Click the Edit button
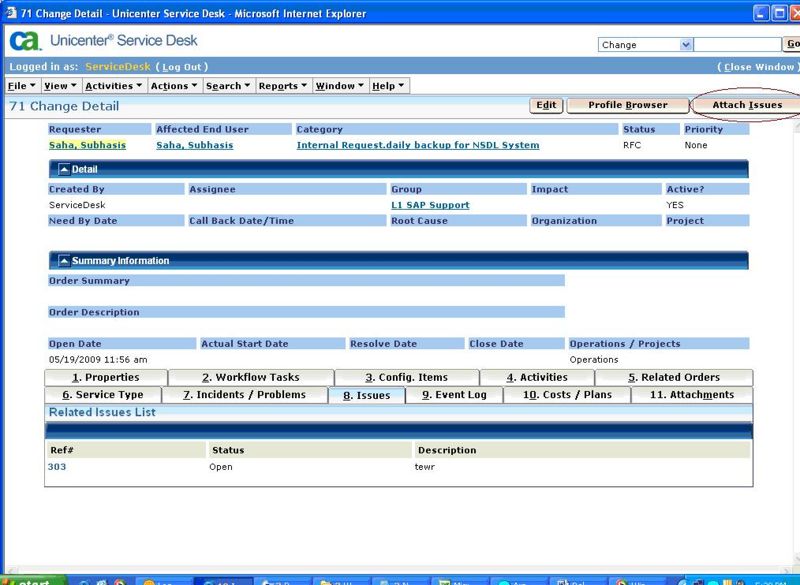Image resolution: width=800 pixels, height=585 pixels. click(x=546, y=105)
